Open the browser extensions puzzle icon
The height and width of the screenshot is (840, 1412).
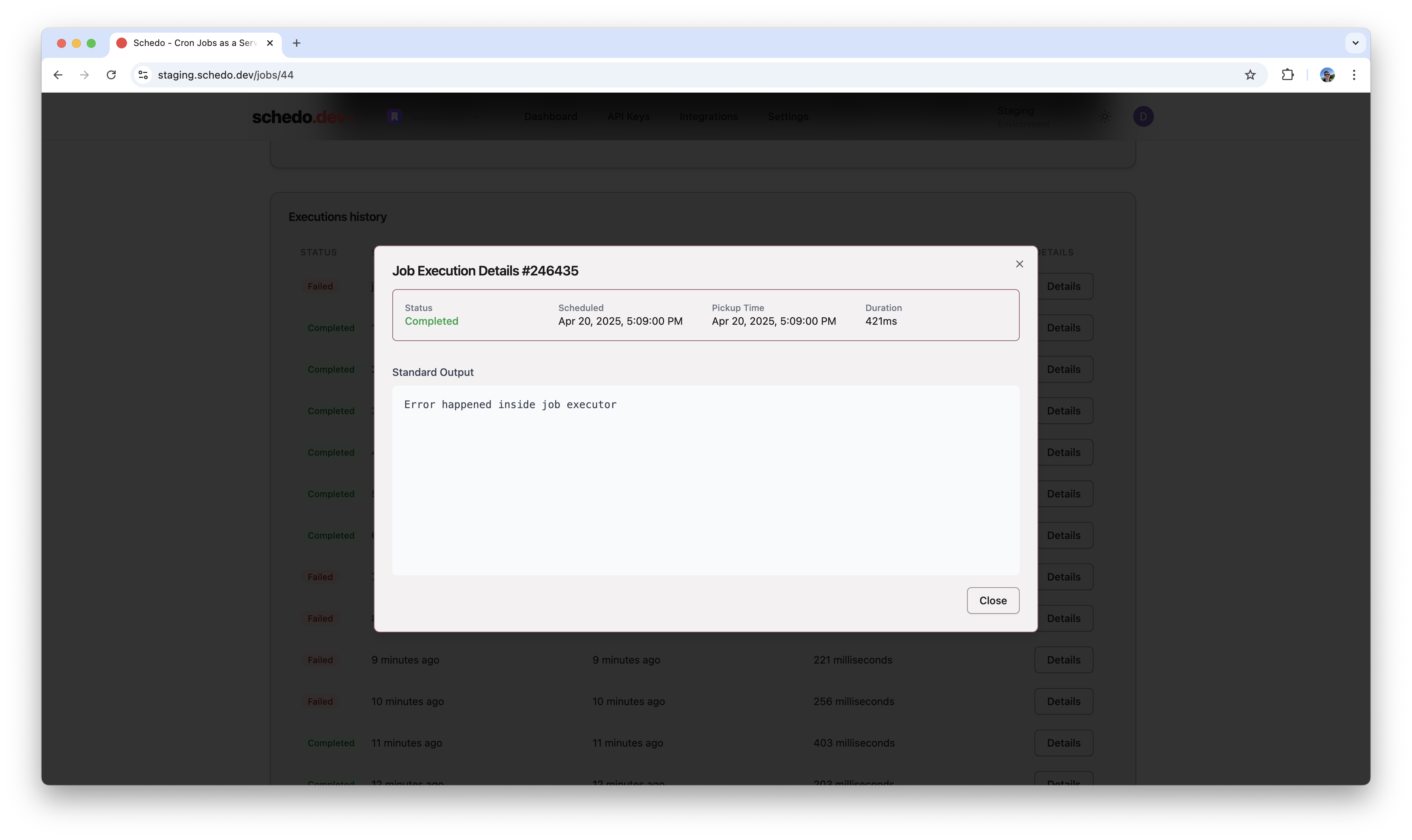(1287, 75)
